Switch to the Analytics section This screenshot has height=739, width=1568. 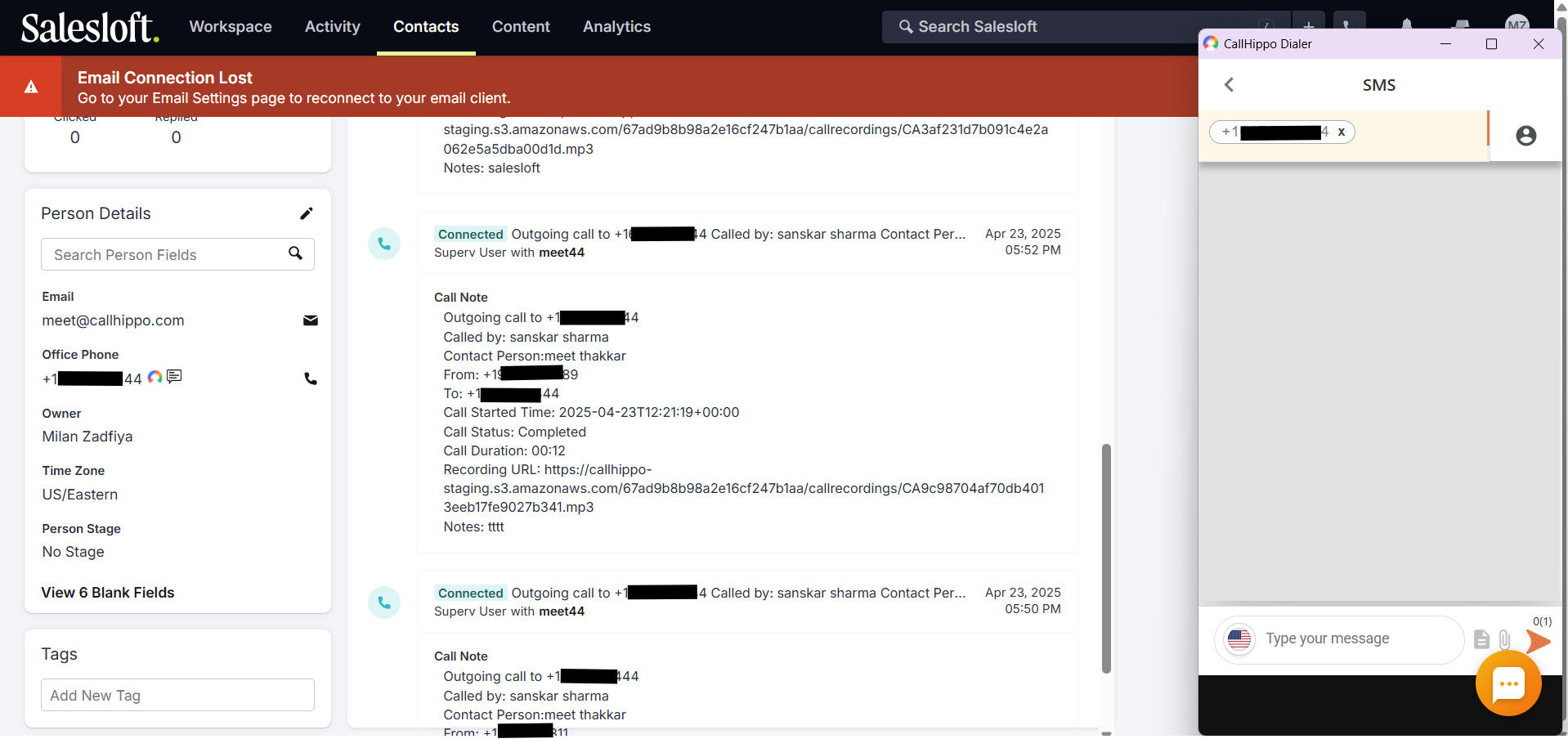(617, 27)
